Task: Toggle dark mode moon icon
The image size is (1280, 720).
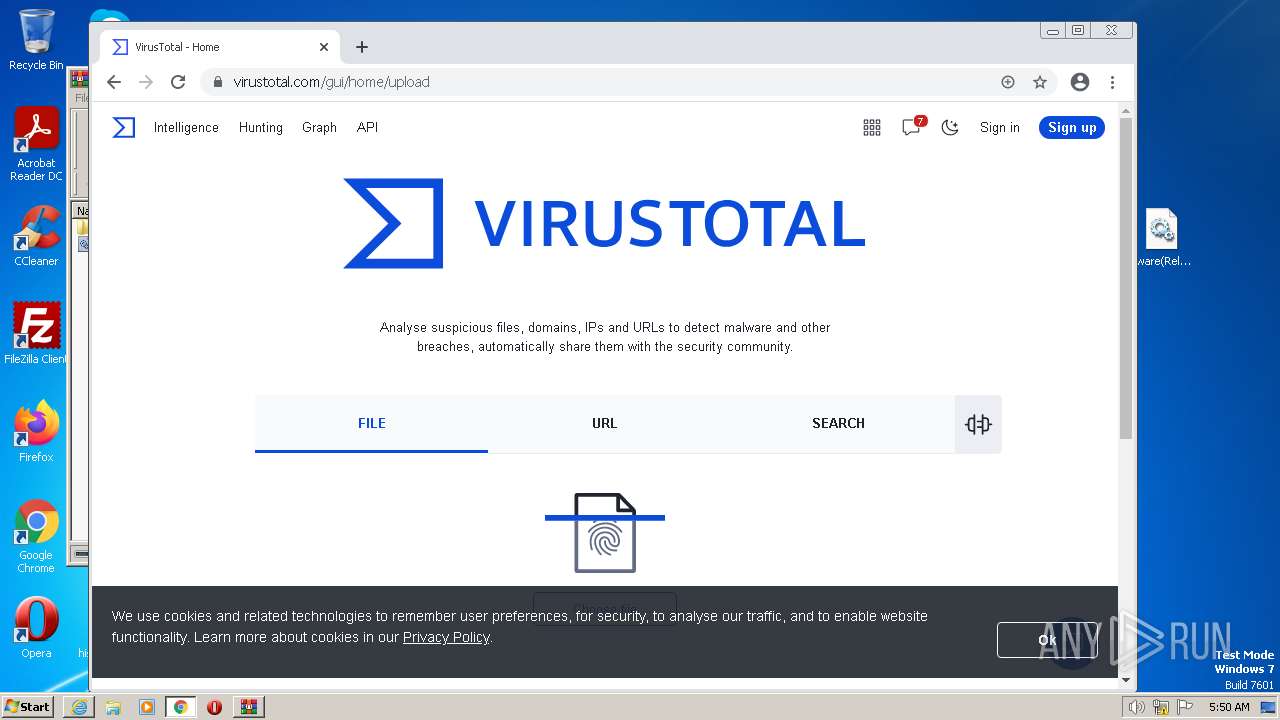Action: point(950,127)
